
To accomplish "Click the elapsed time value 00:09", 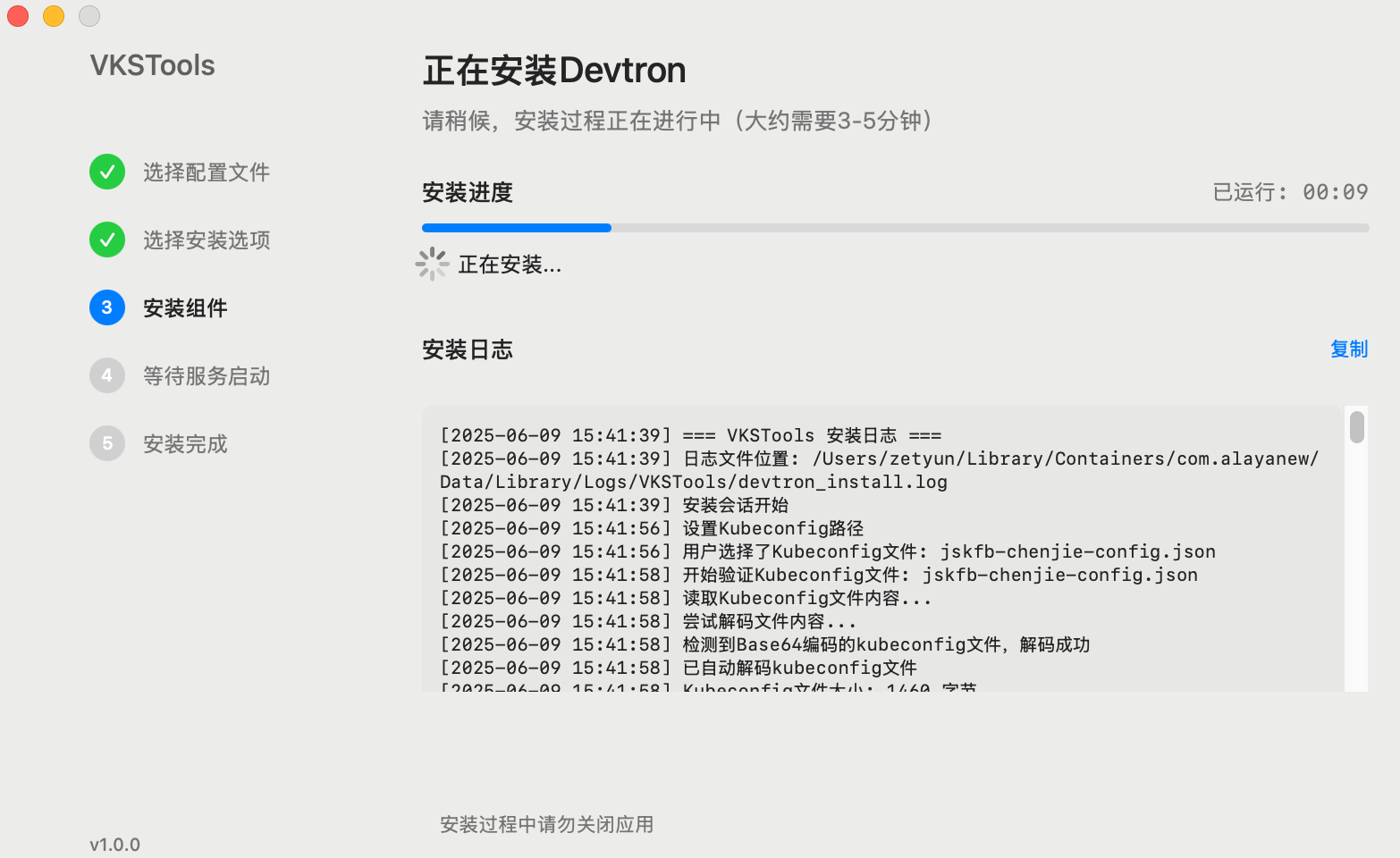I will [1336, 192].
